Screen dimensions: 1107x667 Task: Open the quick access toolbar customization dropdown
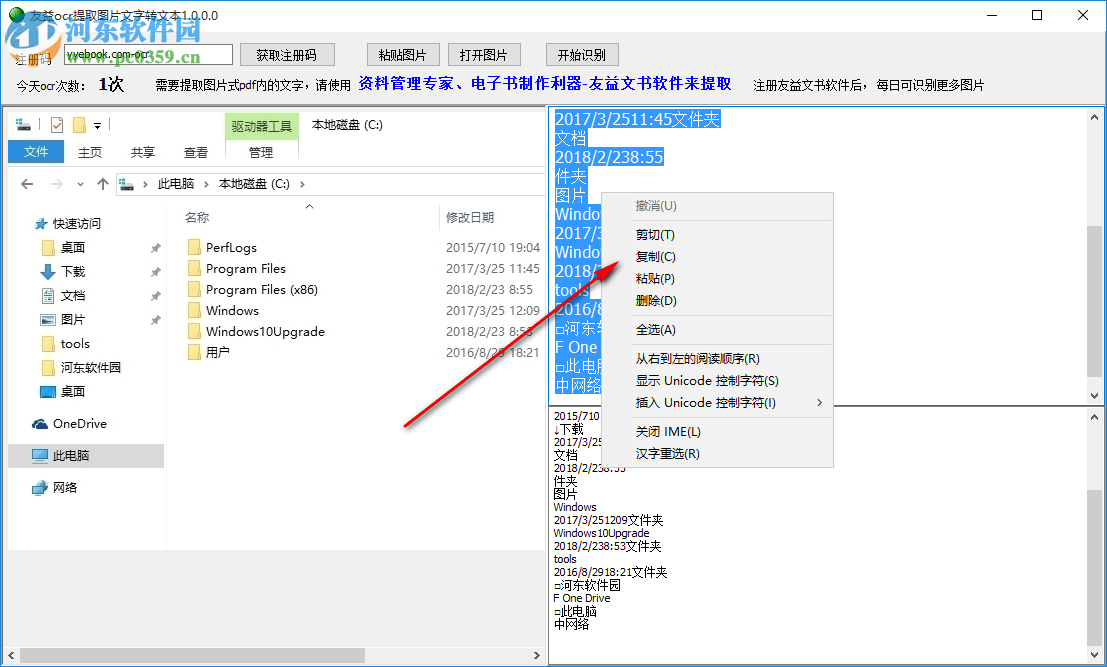(95, 124)
